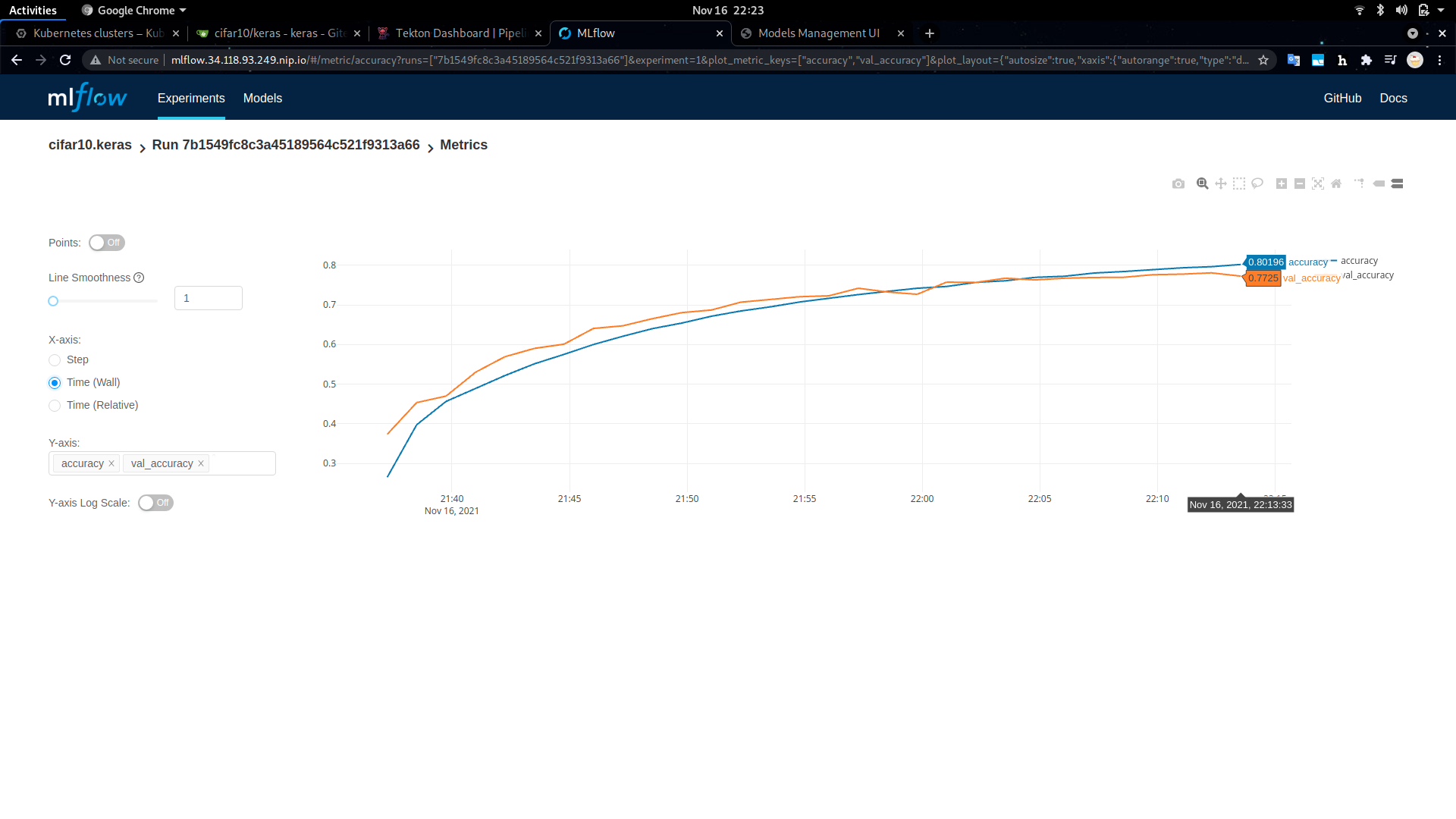The image size is (1456, 819).
Task: Choose Time (Relative) for the X-axis
Action: [x=55, y=406]
